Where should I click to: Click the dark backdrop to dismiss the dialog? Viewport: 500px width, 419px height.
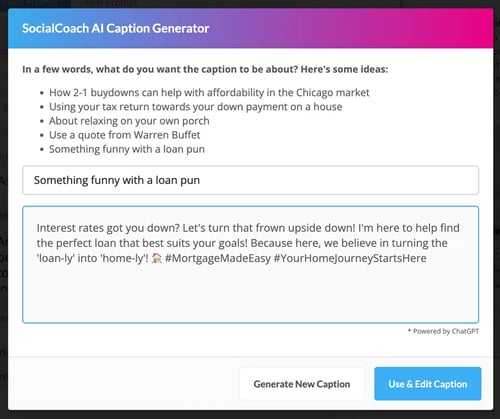(250, 415)
